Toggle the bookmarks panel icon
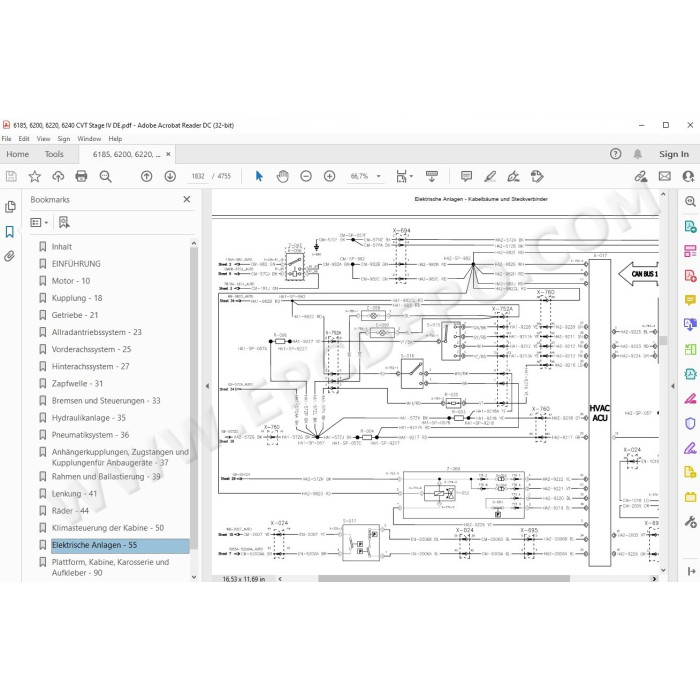Viewport: 700px width, 700px height. click(9, 231)
